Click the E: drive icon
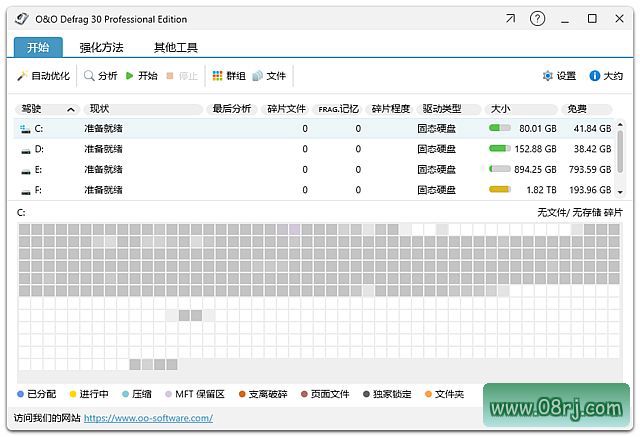Image resolution: width=640 pixels, height=437 pixels. point(26,171)
